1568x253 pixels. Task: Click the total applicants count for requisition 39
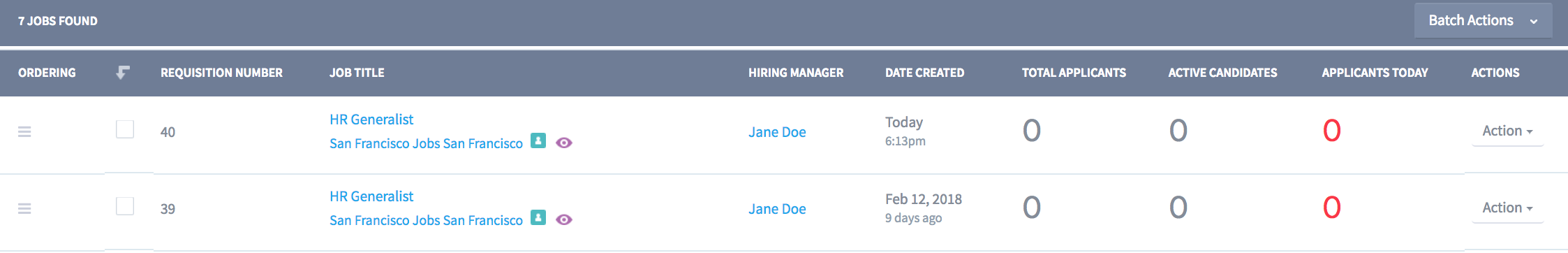(x=1032, y=208)
